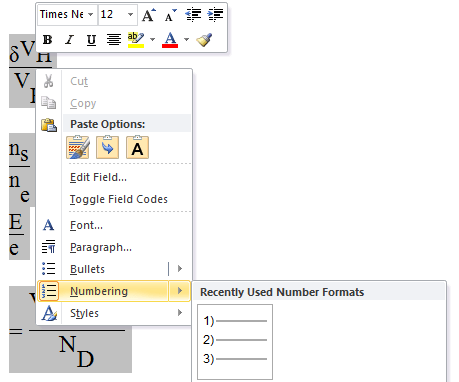The width and height of the screenshot is (459, 382).
Task: Click the δVH equation numerator
Action: click(x=30, y=52)
